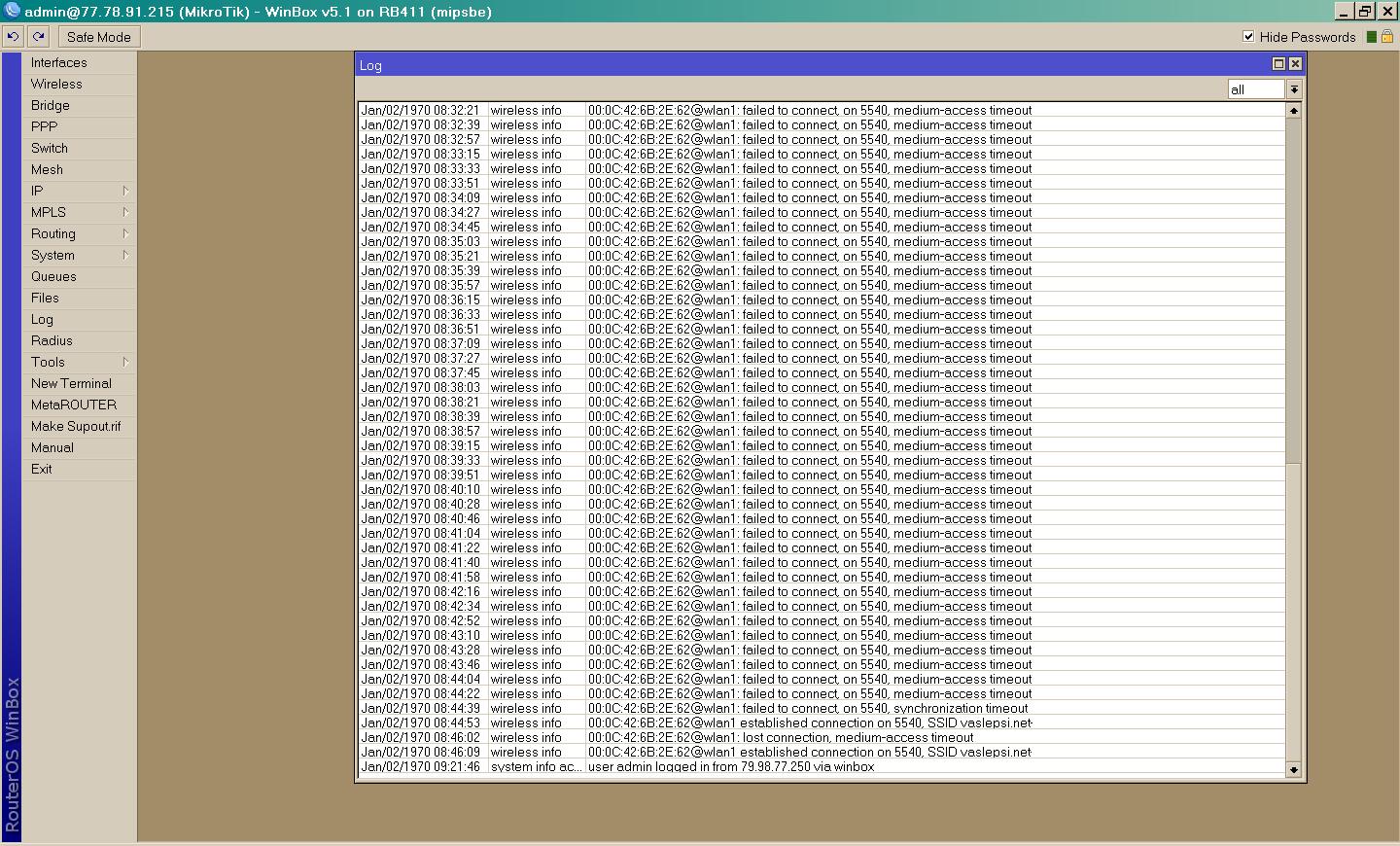
Task: Click the WinBox globe icon in title bar
Action: pos(10,12)
